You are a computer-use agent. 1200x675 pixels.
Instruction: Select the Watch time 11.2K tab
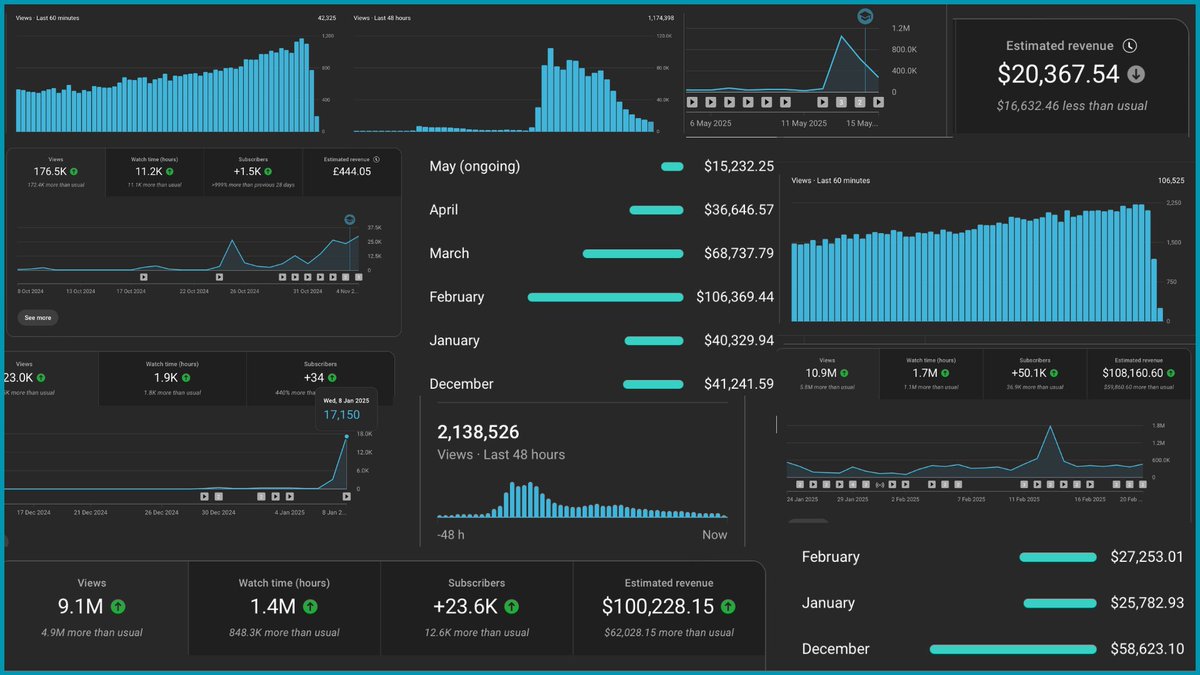[154, 171]
